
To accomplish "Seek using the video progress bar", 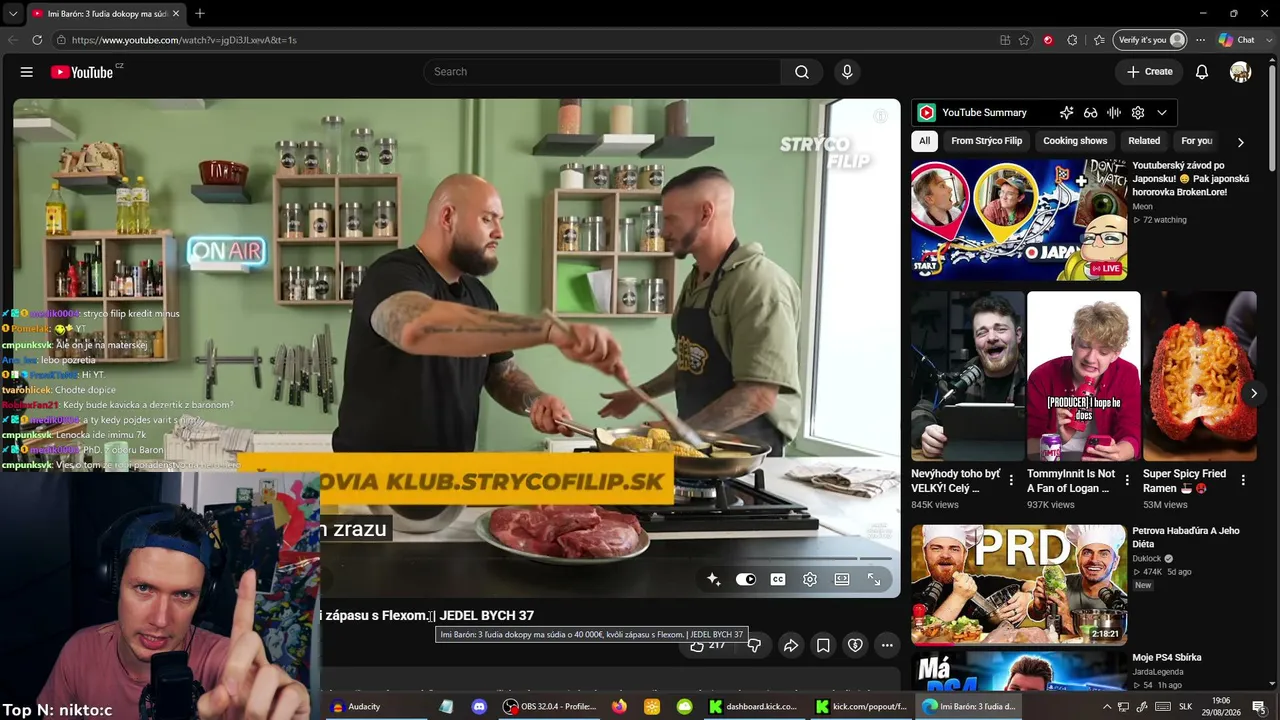I will coord(456,558).
